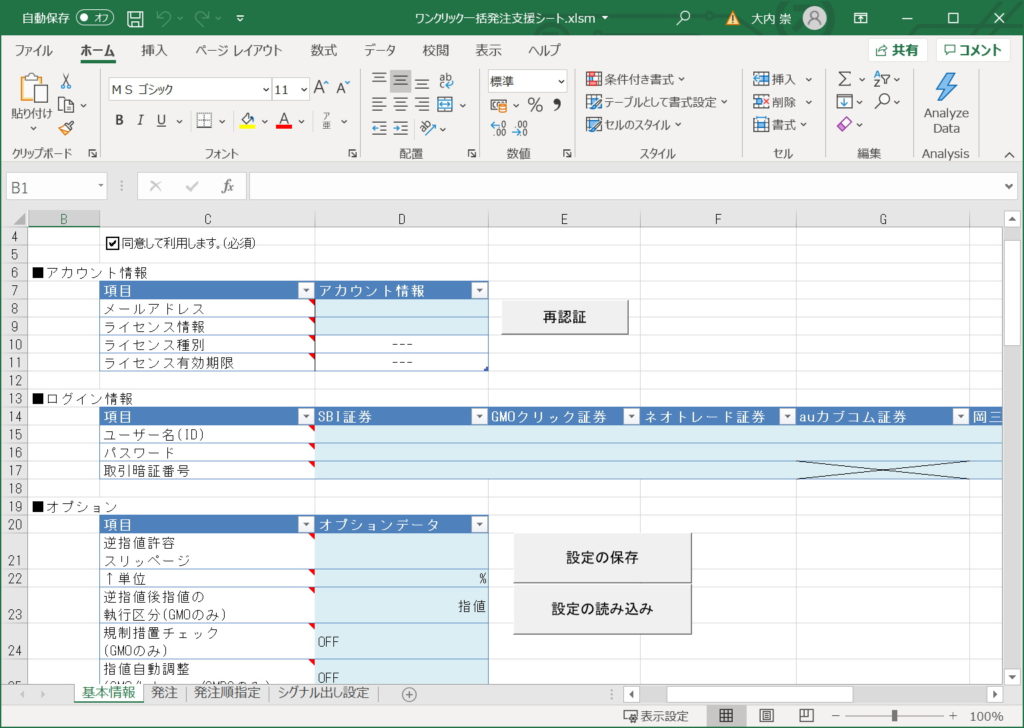Toggle Bold formatting
The width and height of the screenshot is (1024, 728).
coord(119,120)
